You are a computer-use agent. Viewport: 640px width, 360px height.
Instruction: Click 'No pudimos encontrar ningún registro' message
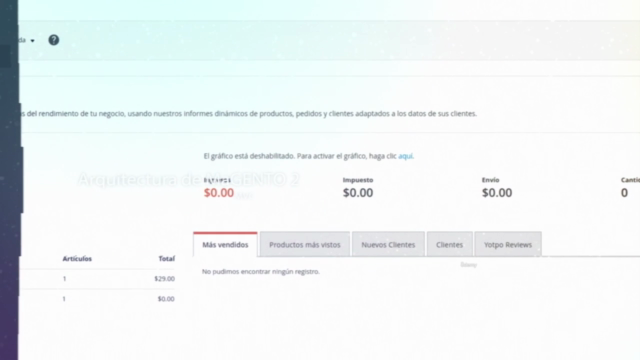[x=261, y=271]
